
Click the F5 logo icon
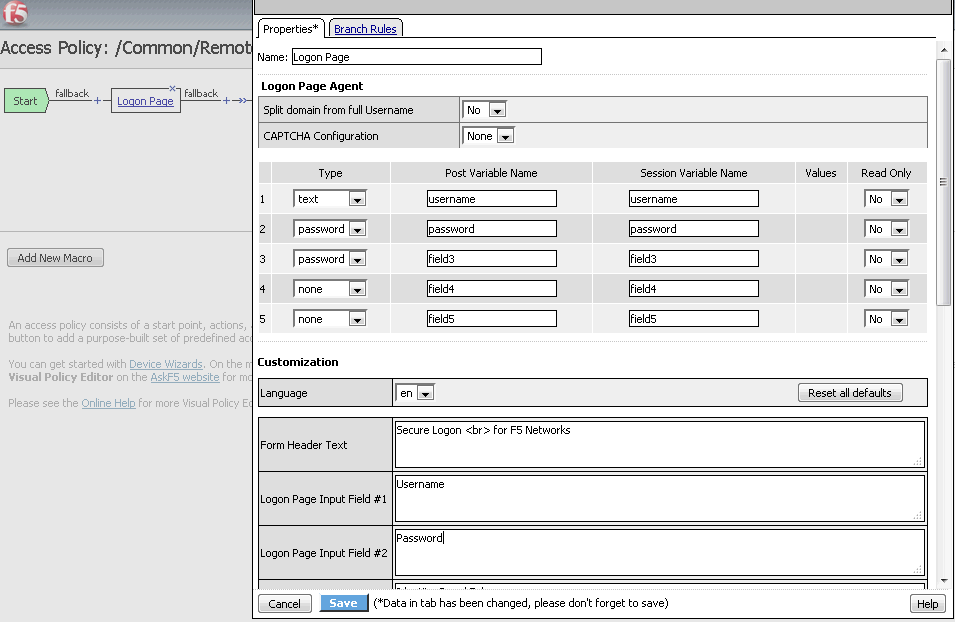point(16,13)
